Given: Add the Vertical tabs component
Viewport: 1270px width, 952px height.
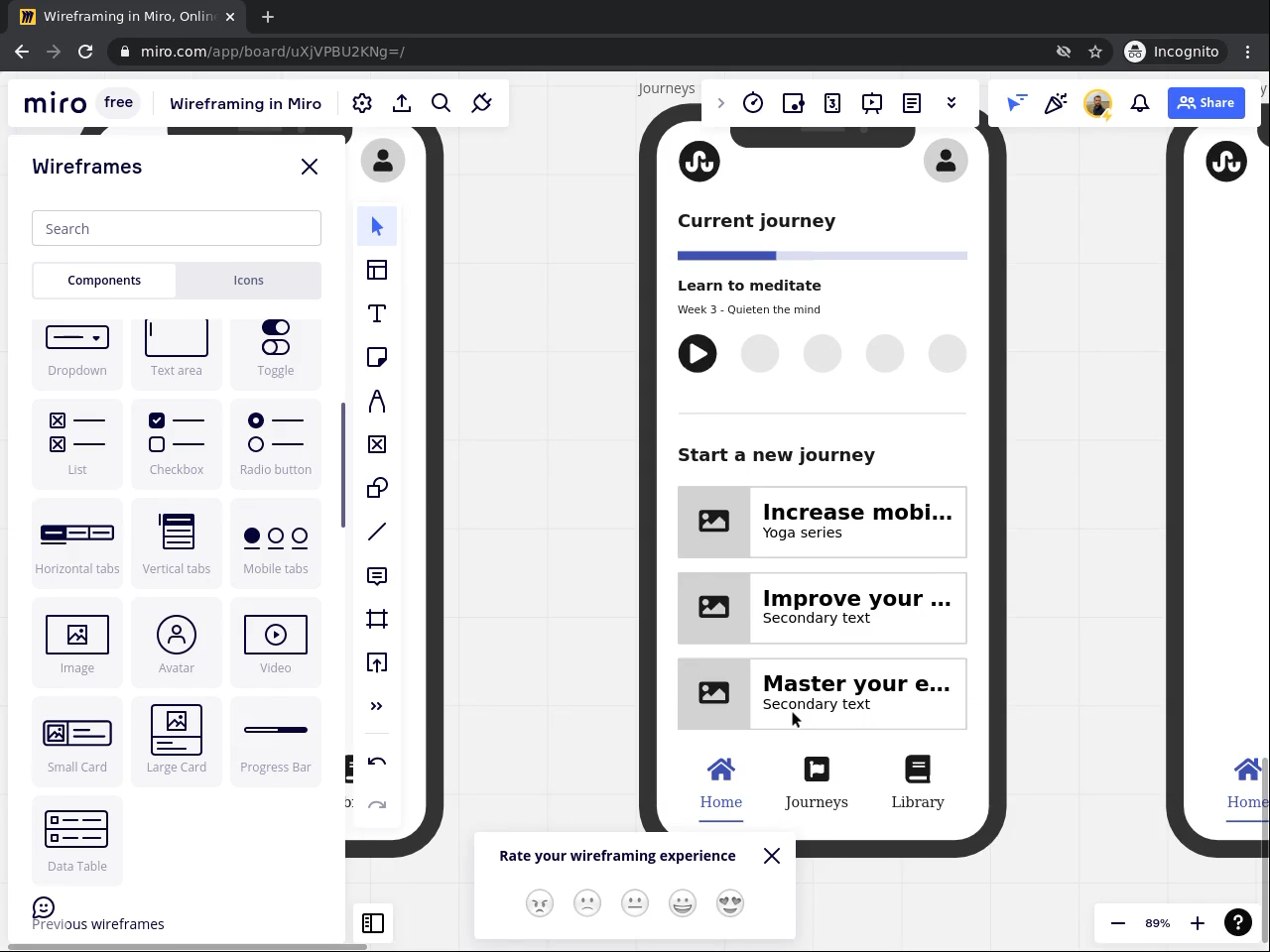Looking at the screenshot, I should 177,542.
